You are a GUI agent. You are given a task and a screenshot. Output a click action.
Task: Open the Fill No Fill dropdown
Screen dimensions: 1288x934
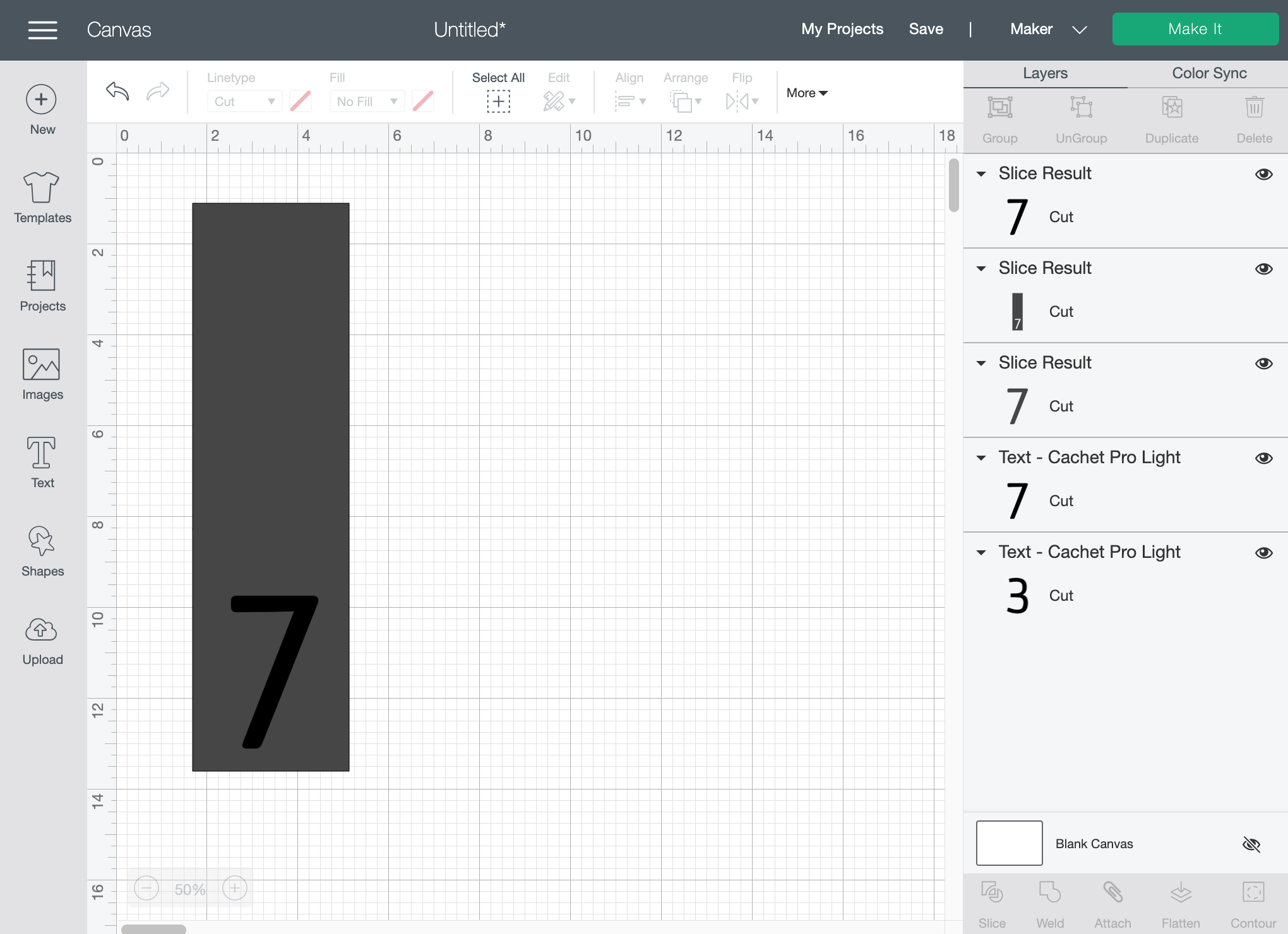coord(367,101)
